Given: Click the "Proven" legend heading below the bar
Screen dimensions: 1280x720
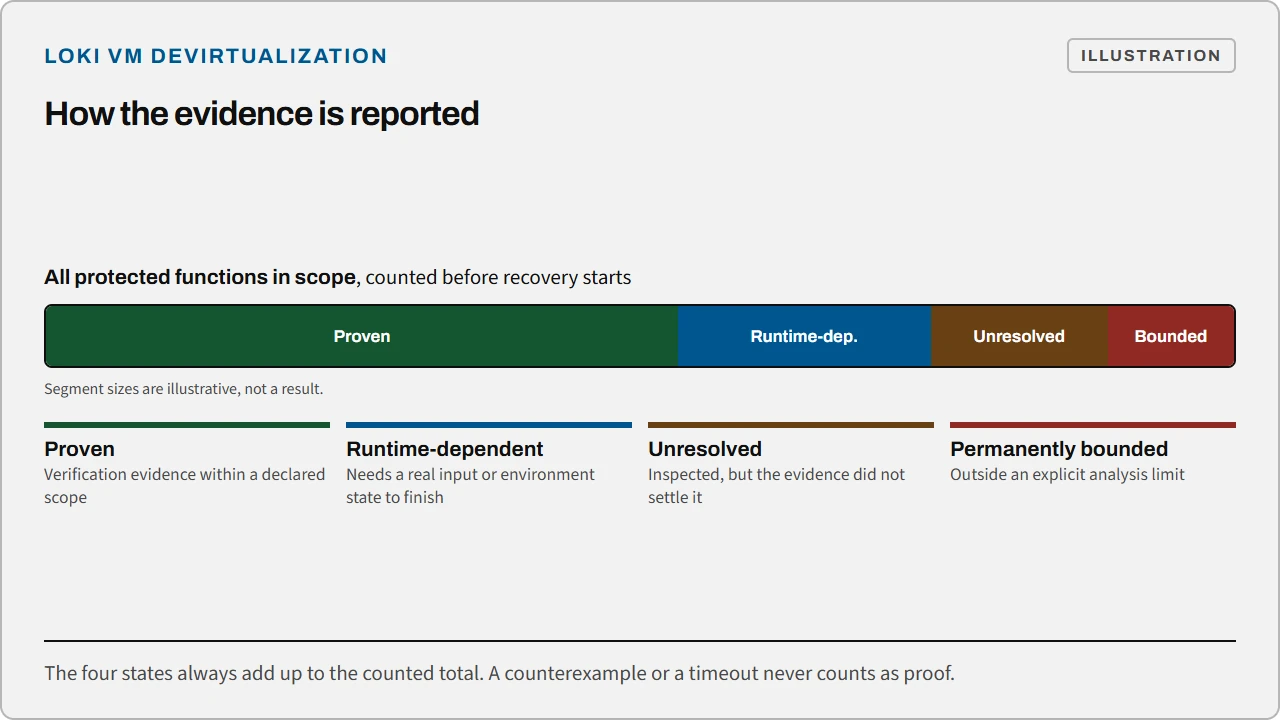Looking at the screenshot, I should (x=80, y=449).
